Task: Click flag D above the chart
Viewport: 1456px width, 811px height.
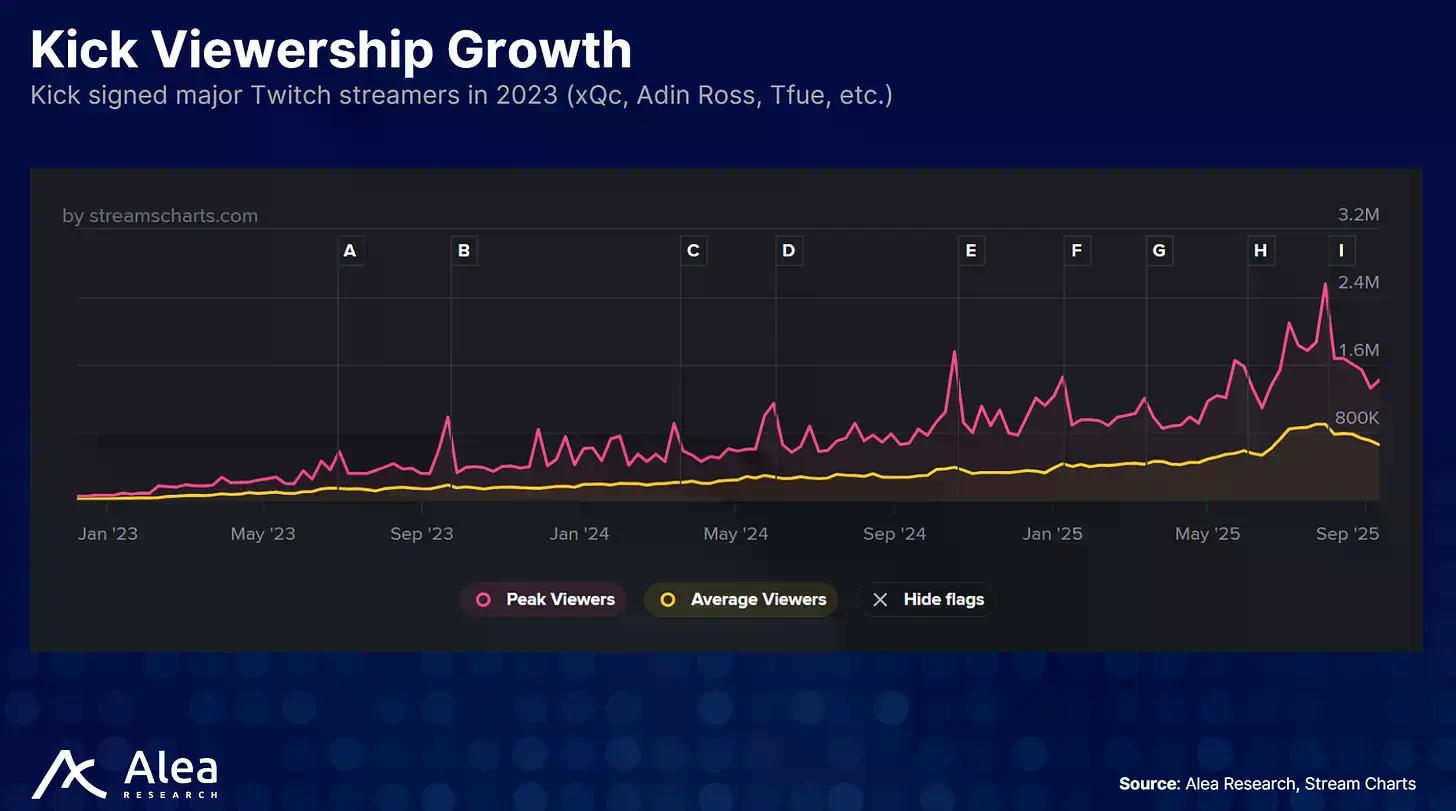Action: click(788, 251)
